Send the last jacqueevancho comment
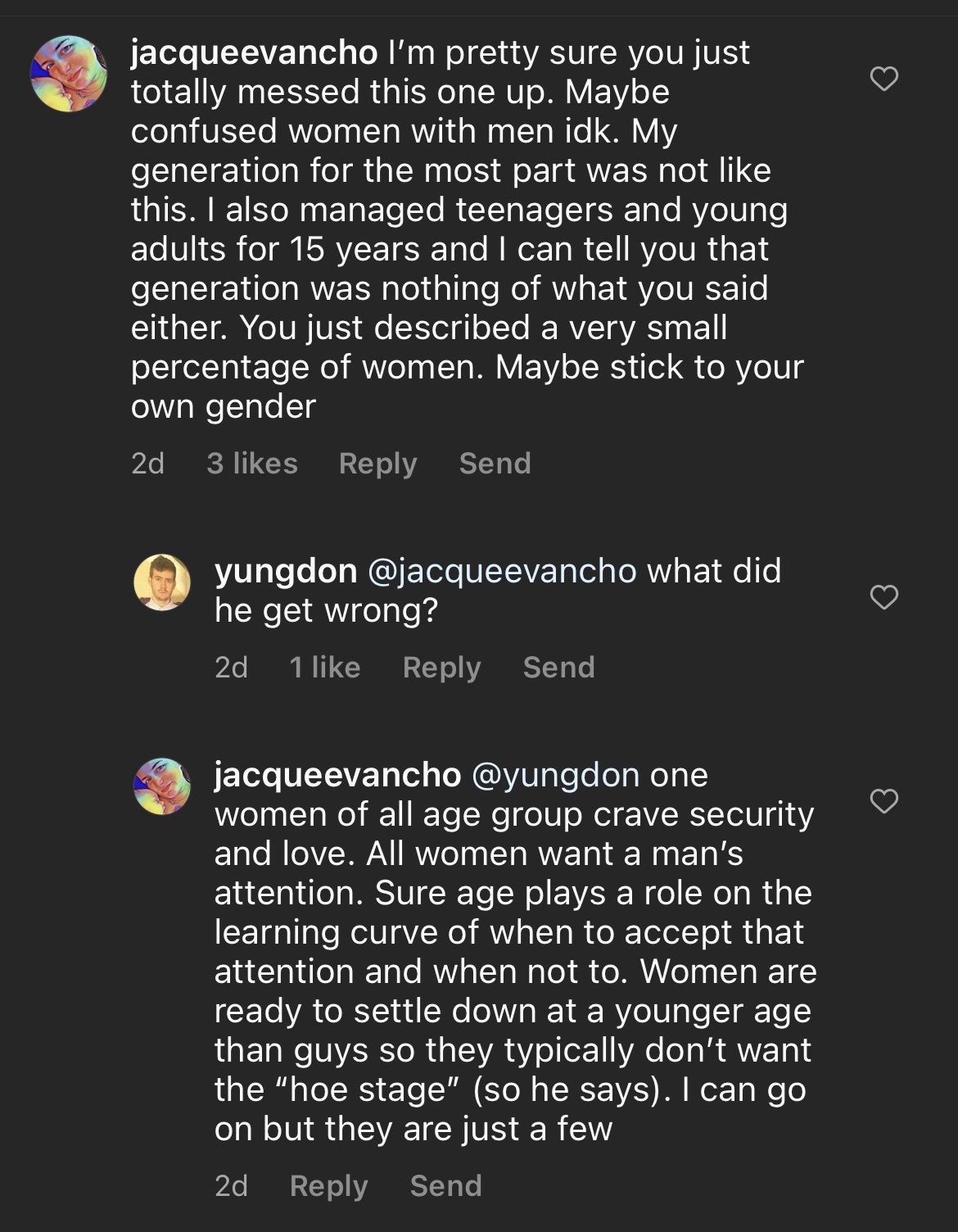The image size is (958, 1232). tap(446, 1186)
